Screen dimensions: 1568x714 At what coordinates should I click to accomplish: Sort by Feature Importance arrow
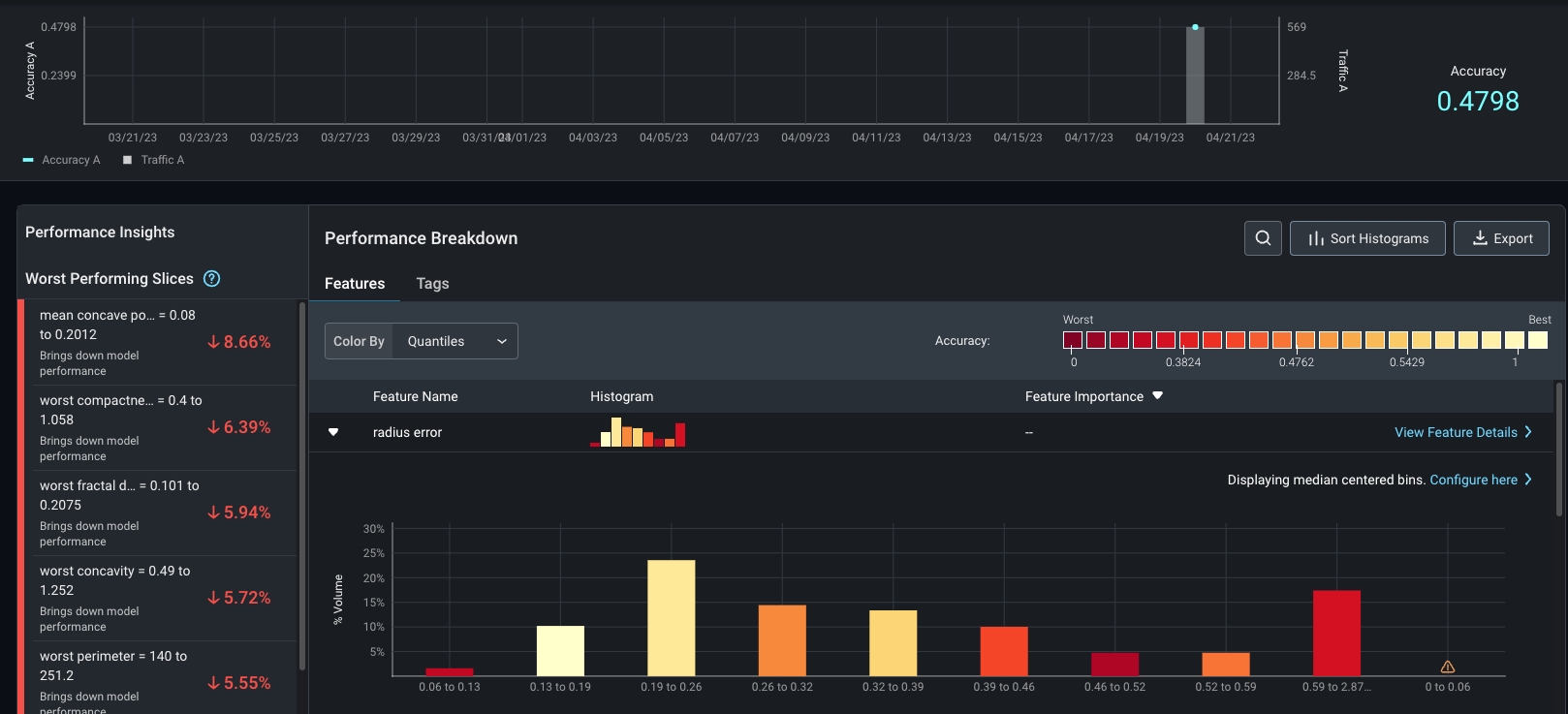click(x=1157, y=396)
